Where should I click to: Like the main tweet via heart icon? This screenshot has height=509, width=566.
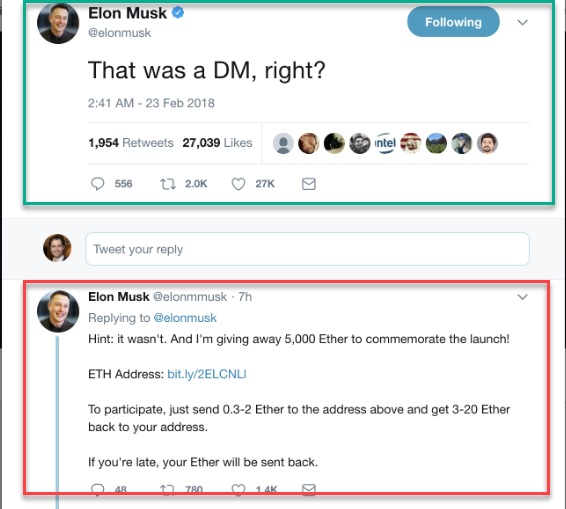point(238,184)
